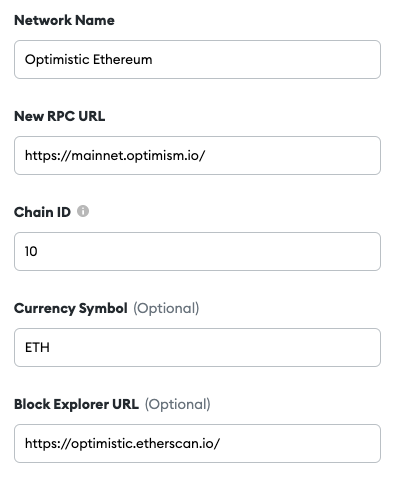The height and width of the screenshot is (479, 394).
Task: Click the ETH text in Currency Symbol
Action: click(37, 347)
